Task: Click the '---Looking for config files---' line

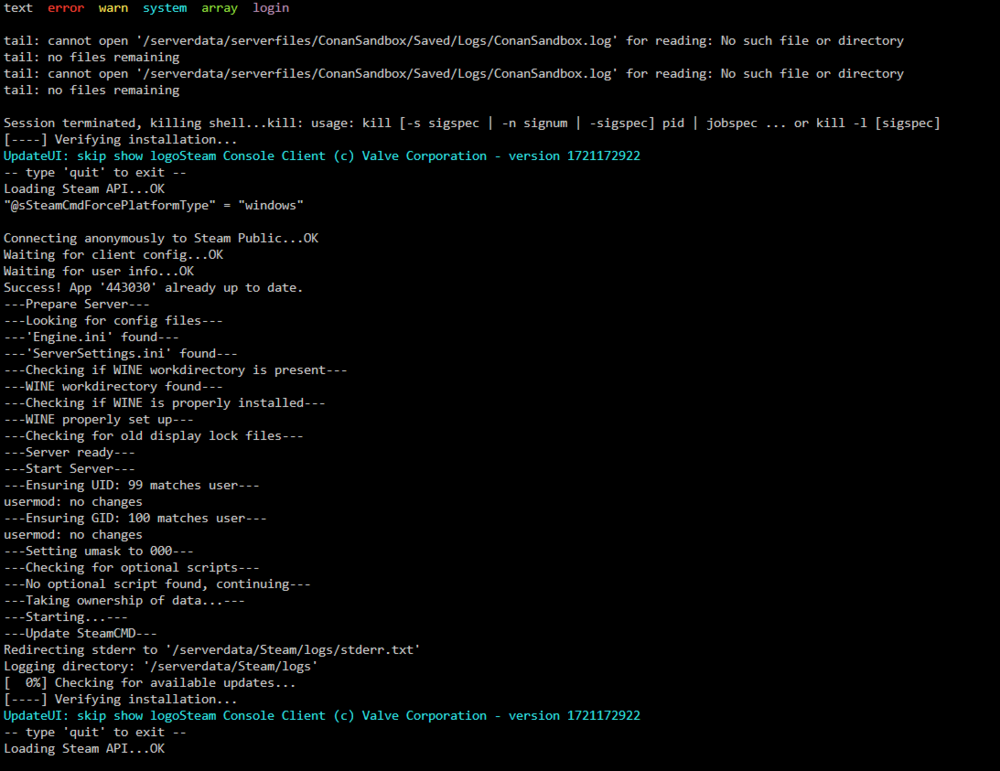Action: (114, 321)
